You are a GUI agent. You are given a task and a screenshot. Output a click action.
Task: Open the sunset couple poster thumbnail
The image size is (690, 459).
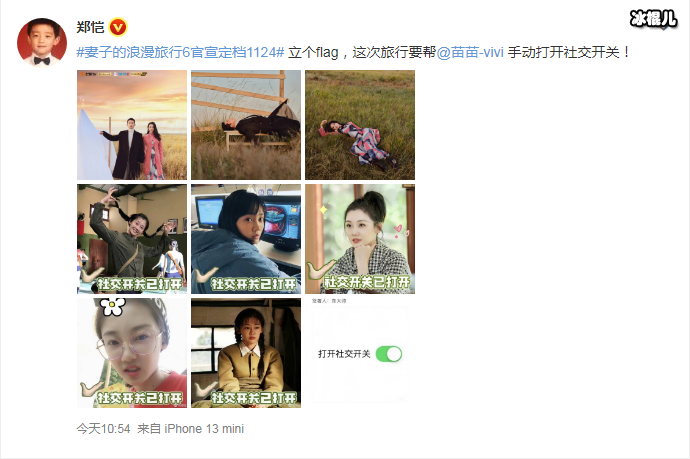click(x=132, y=125)
